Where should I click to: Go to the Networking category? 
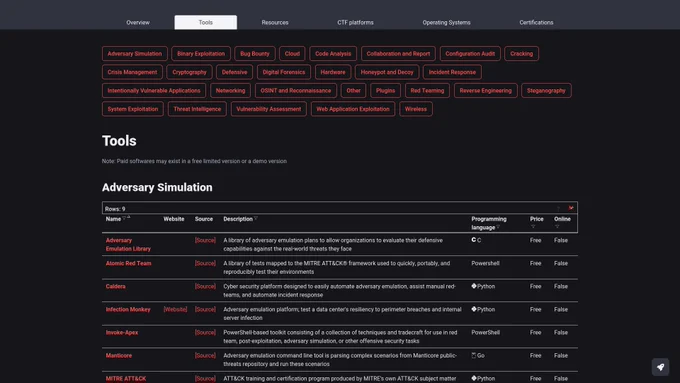(x=230, y=91)
